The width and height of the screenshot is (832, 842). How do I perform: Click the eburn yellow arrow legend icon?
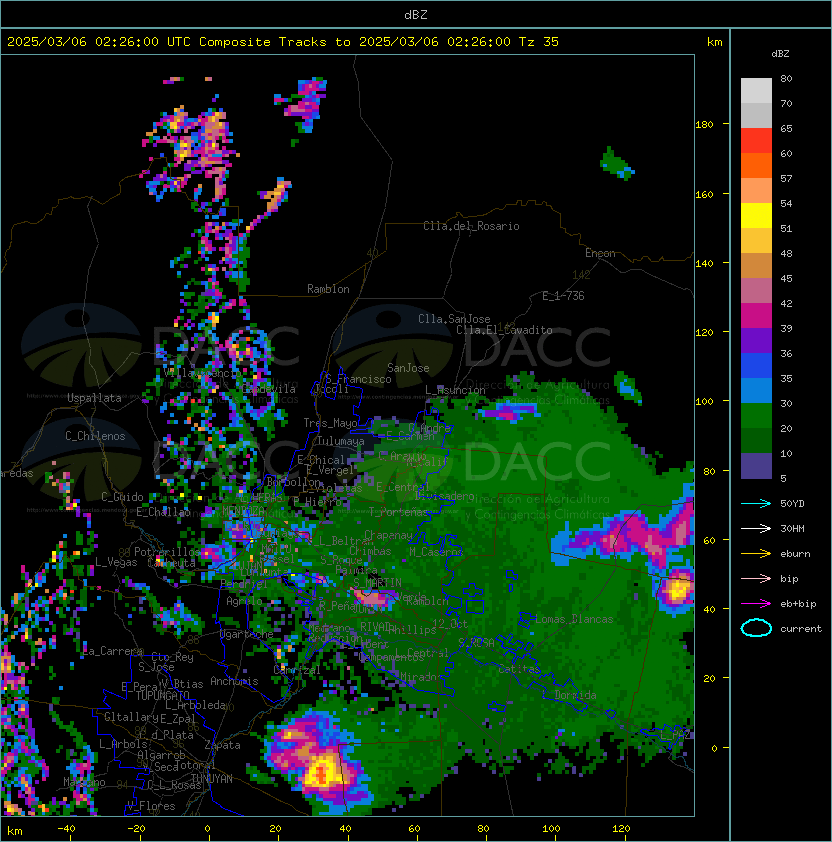point(756,553)
